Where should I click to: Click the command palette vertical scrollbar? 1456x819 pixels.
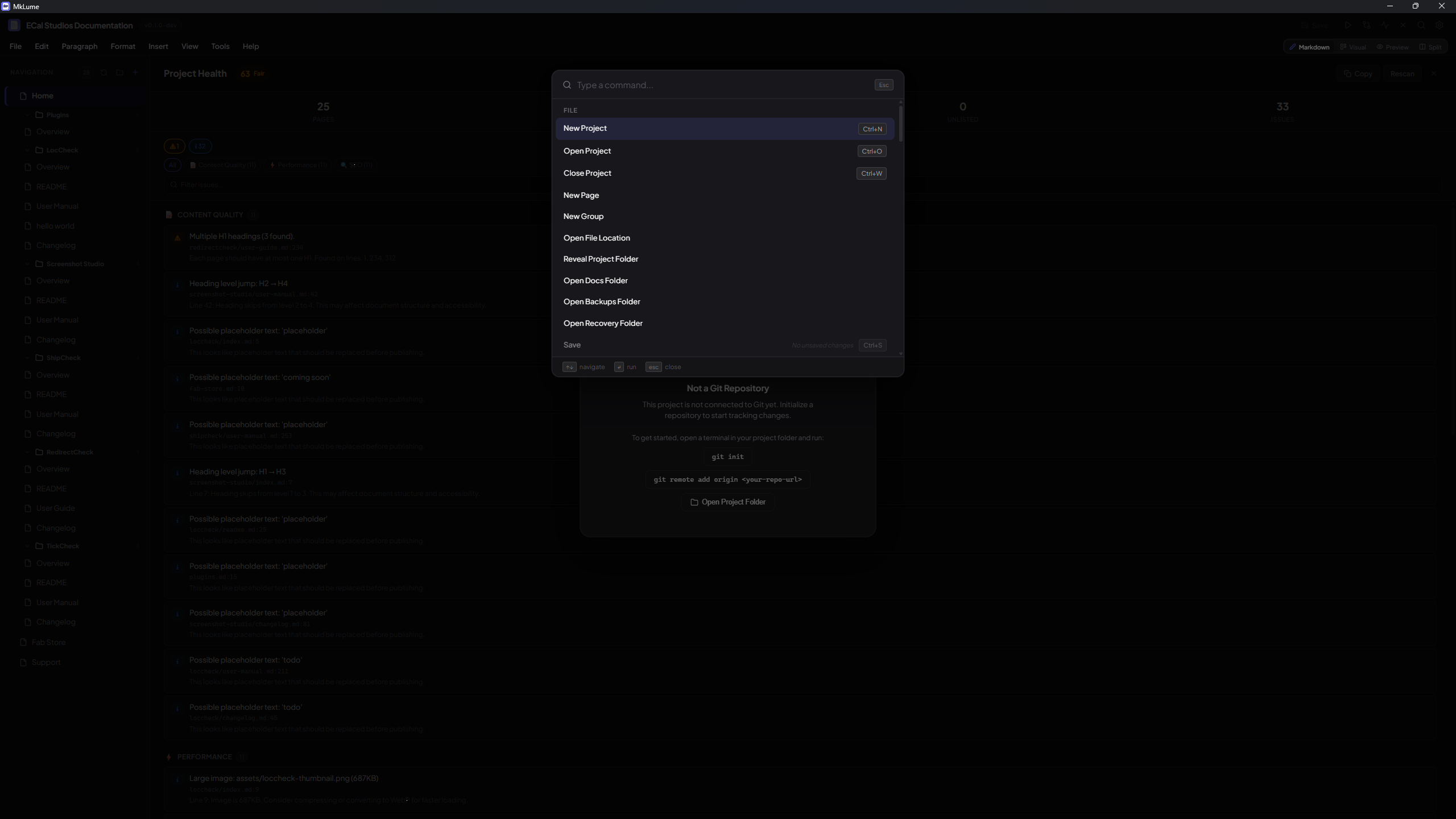tap(900, 124)
